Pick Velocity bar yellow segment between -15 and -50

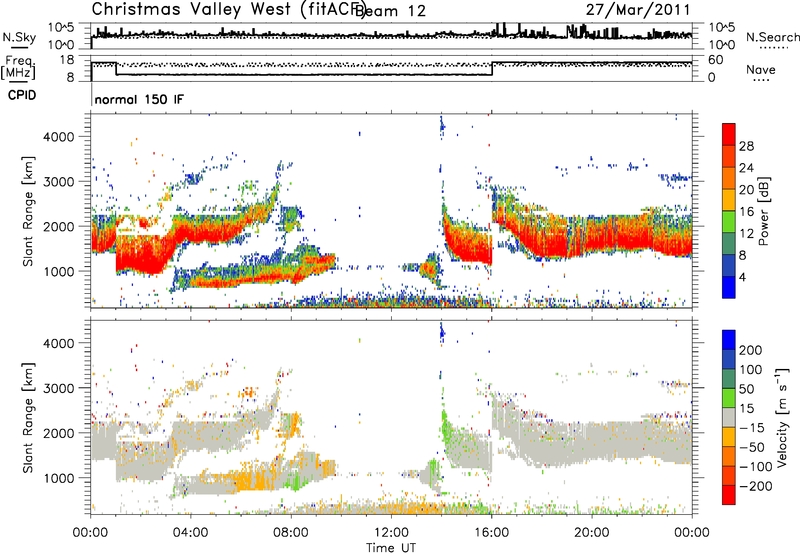729,437
